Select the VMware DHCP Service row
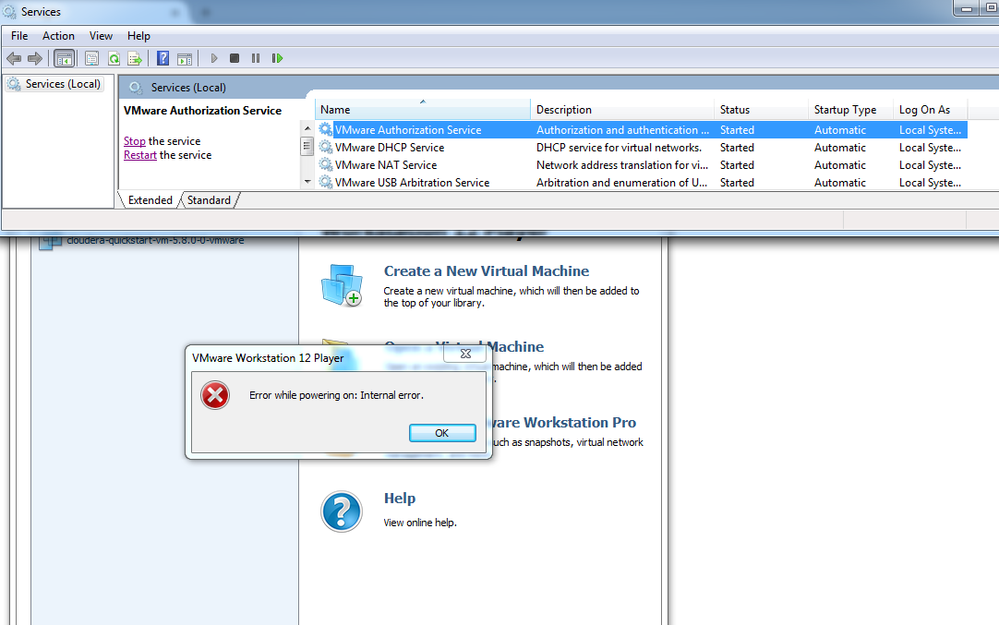 tap(642, 147)
